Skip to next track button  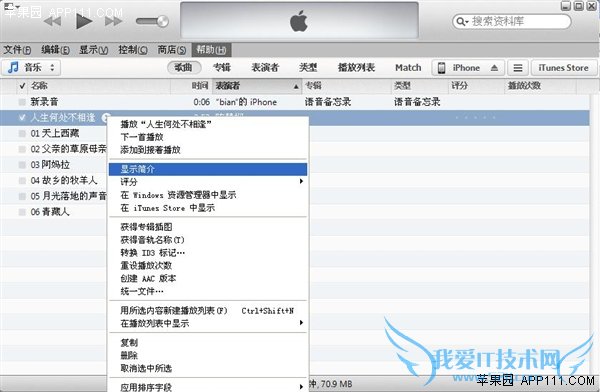pos(113,21)
